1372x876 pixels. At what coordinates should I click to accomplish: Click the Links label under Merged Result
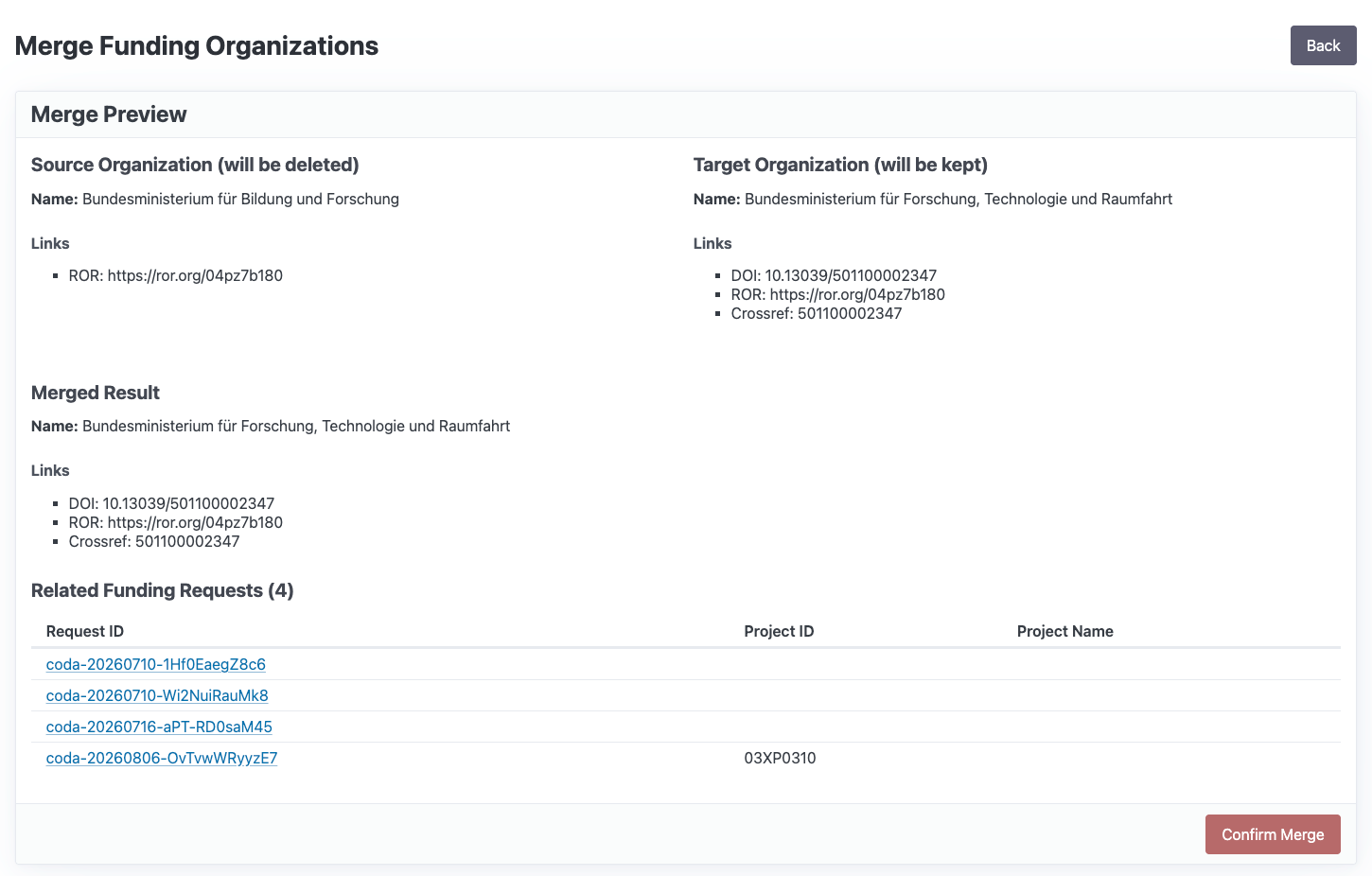[50, 470]
